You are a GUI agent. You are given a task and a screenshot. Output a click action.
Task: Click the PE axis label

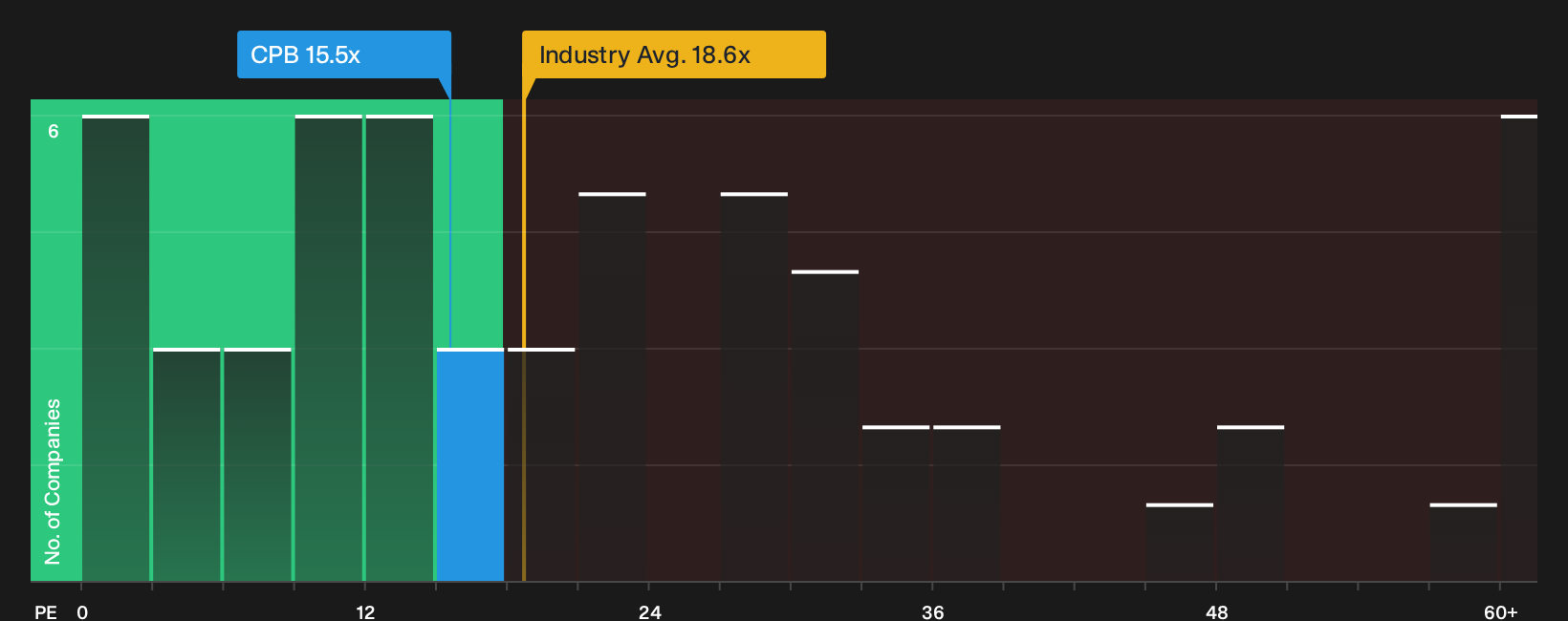tap(46, 611)
